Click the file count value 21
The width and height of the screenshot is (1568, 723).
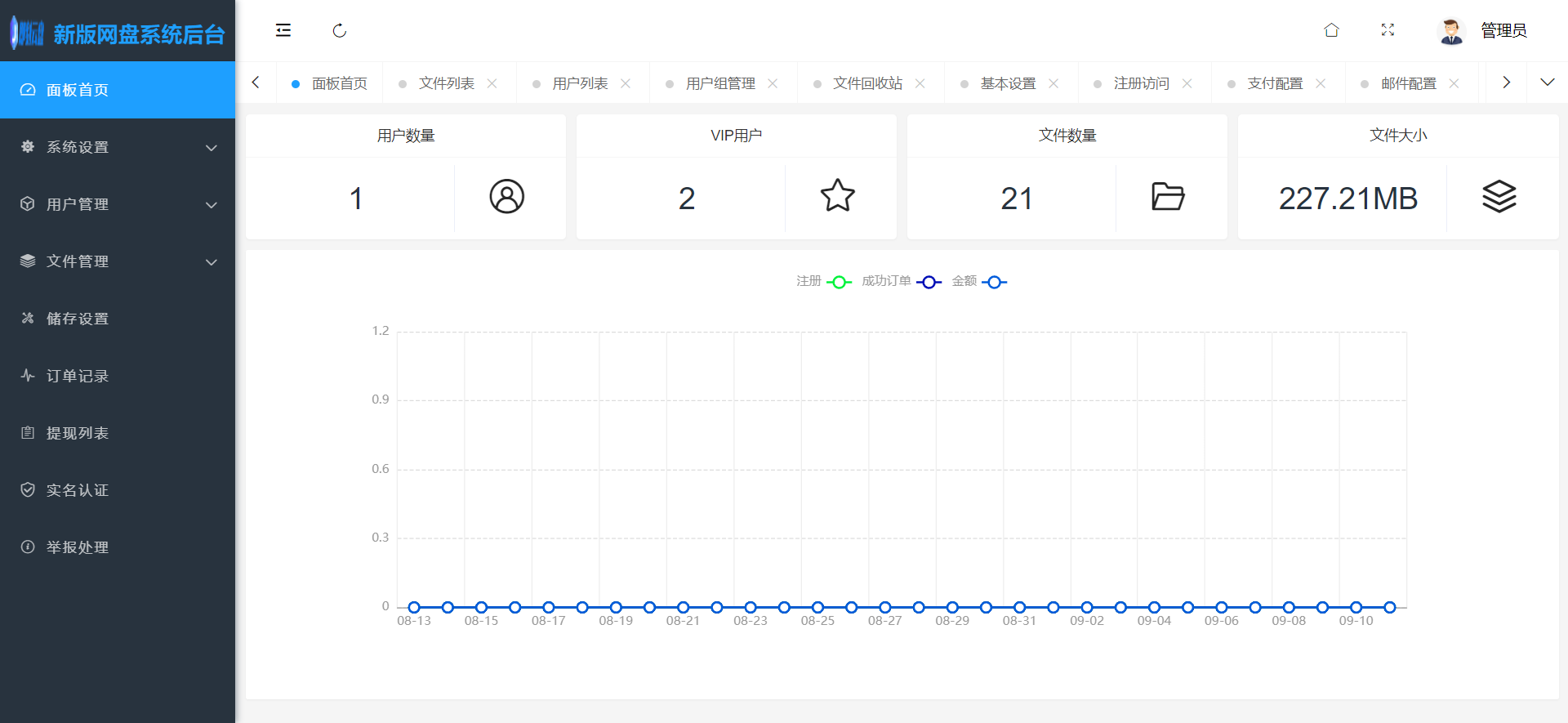tap(1017, 199)
